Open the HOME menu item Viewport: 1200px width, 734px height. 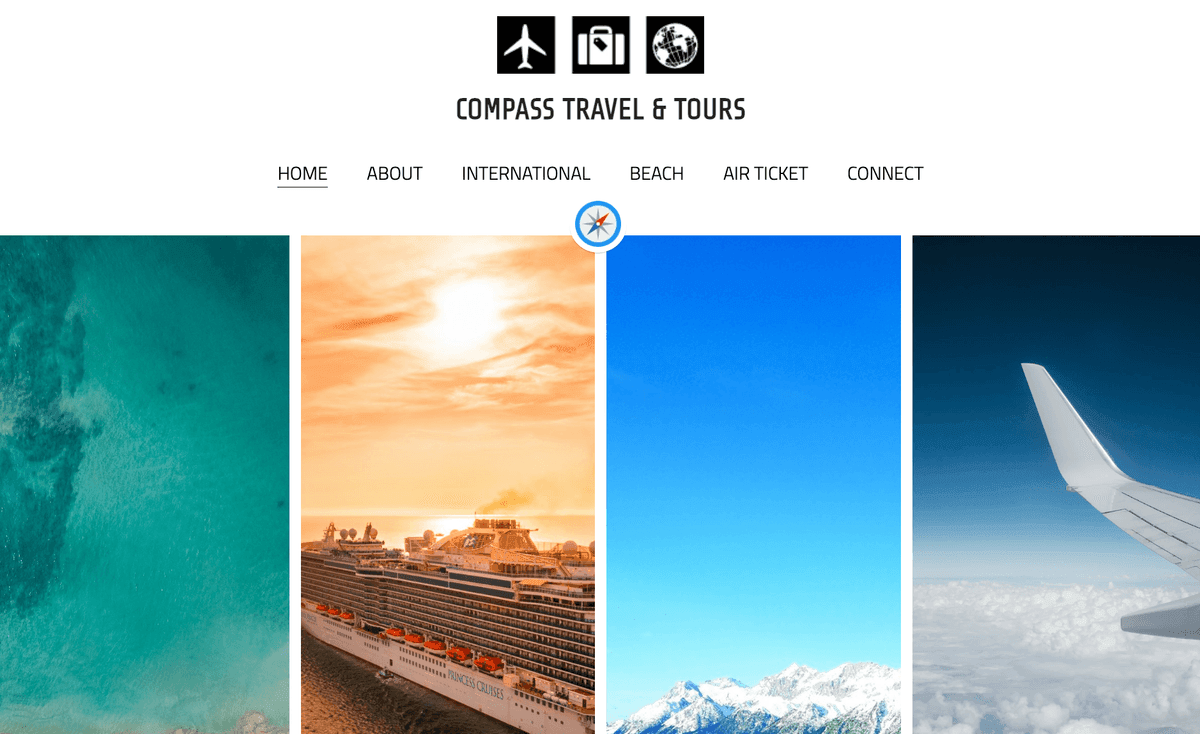click(x=302, y=174)
